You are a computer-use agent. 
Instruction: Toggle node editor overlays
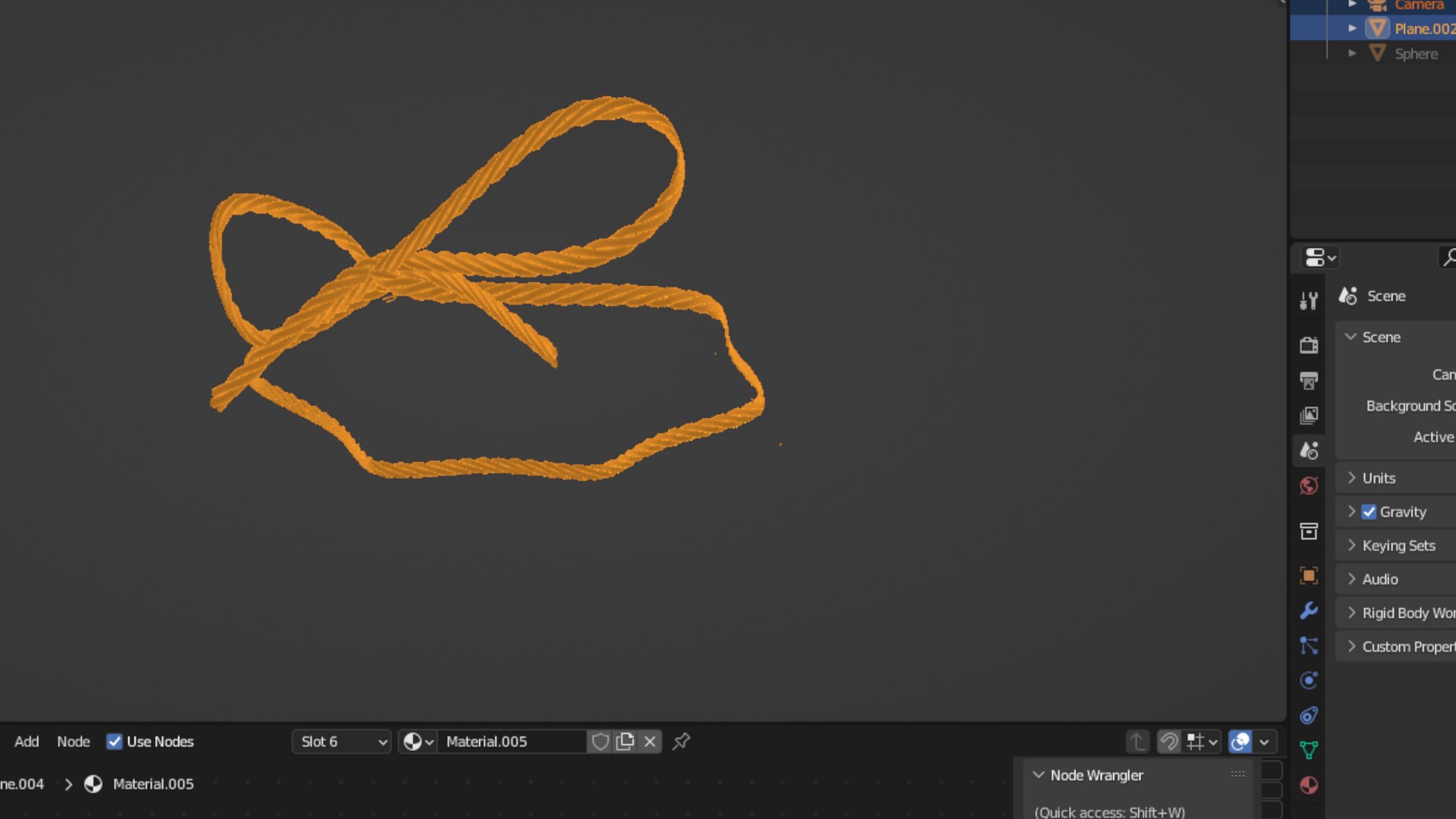tap(1241, 742)
